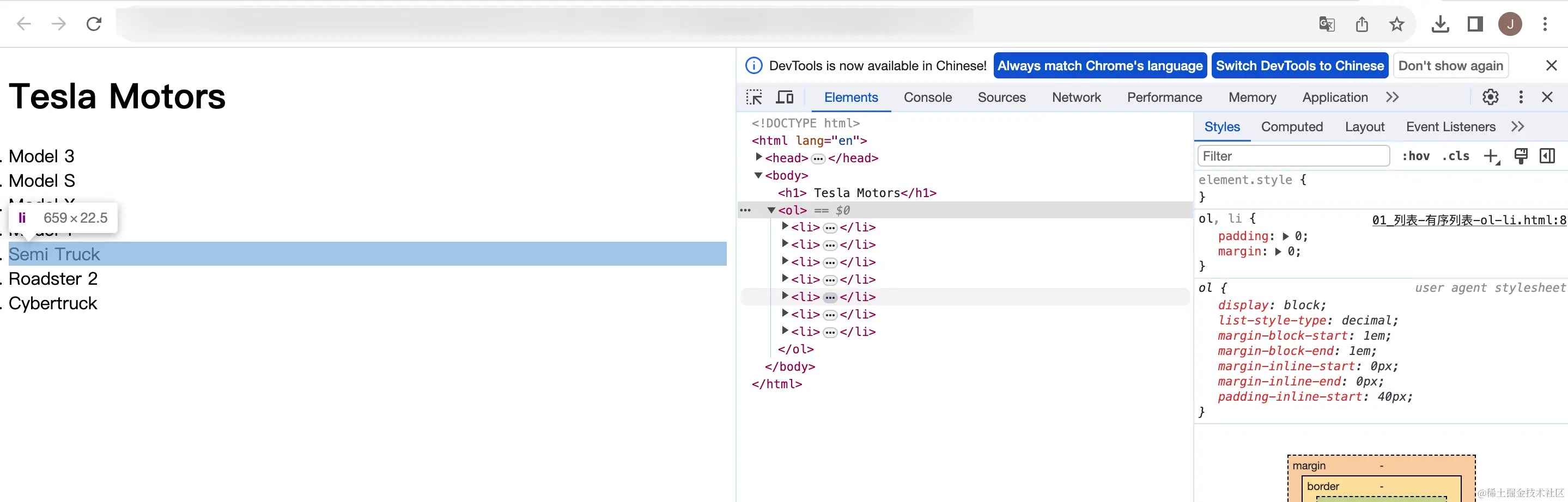Show more Styles pane tabs chevron
Screen dimensions: 1568x502
tap(1517, 126)
